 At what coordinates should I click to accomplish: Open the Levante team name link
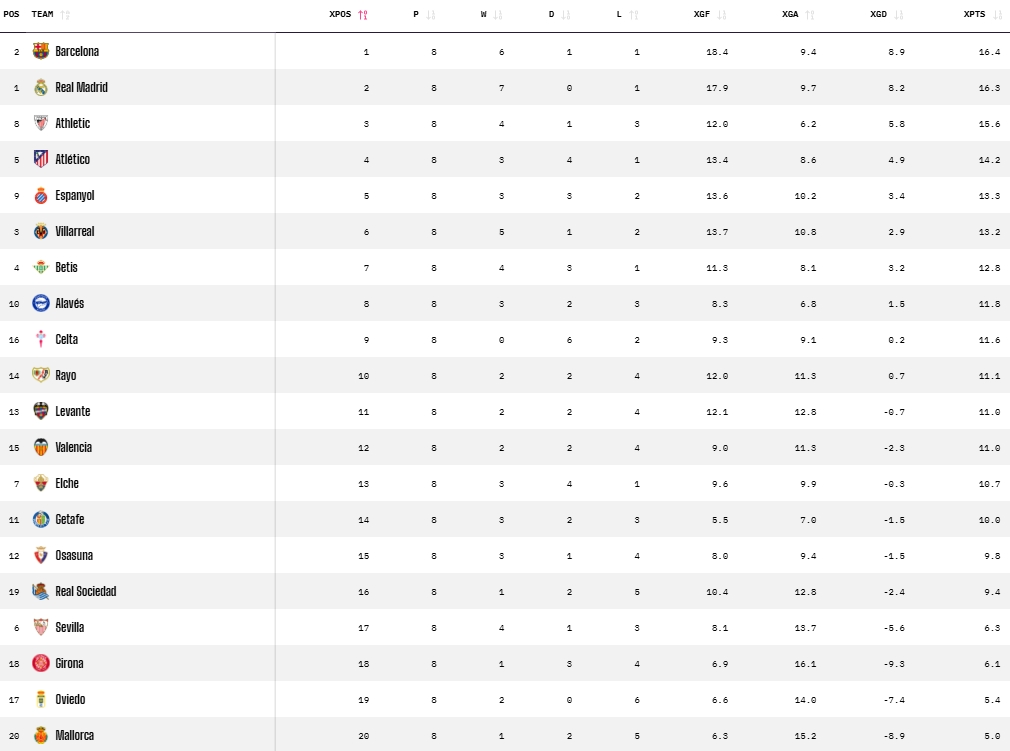(72, 411)
